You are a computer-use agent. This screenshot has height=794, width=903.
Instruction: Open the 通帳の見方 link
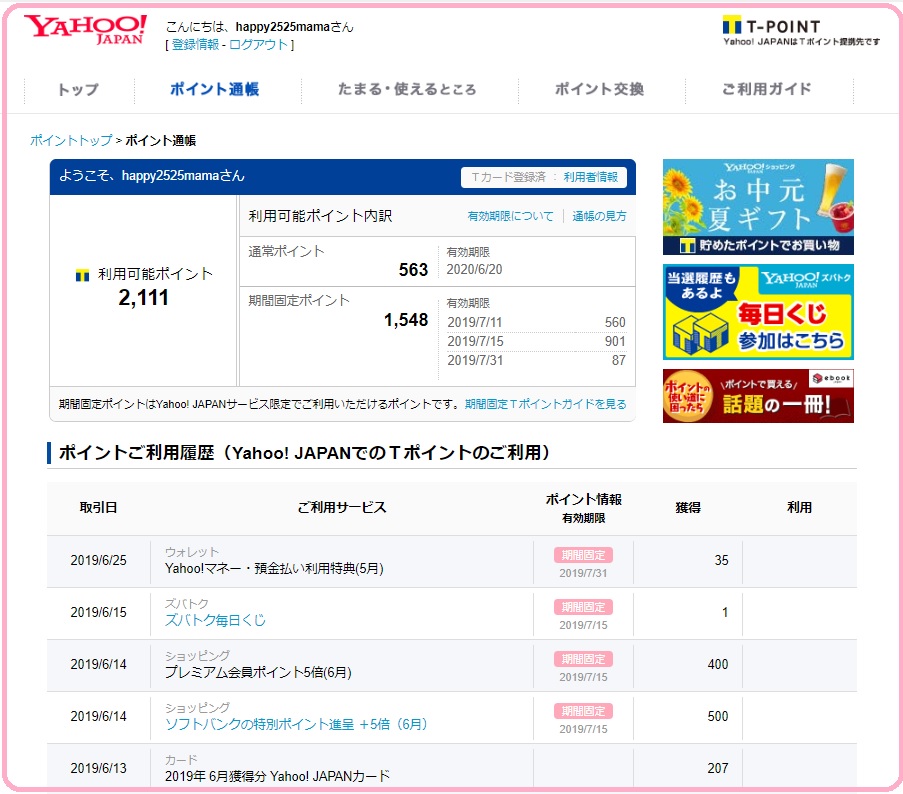[x=599, y=216]
